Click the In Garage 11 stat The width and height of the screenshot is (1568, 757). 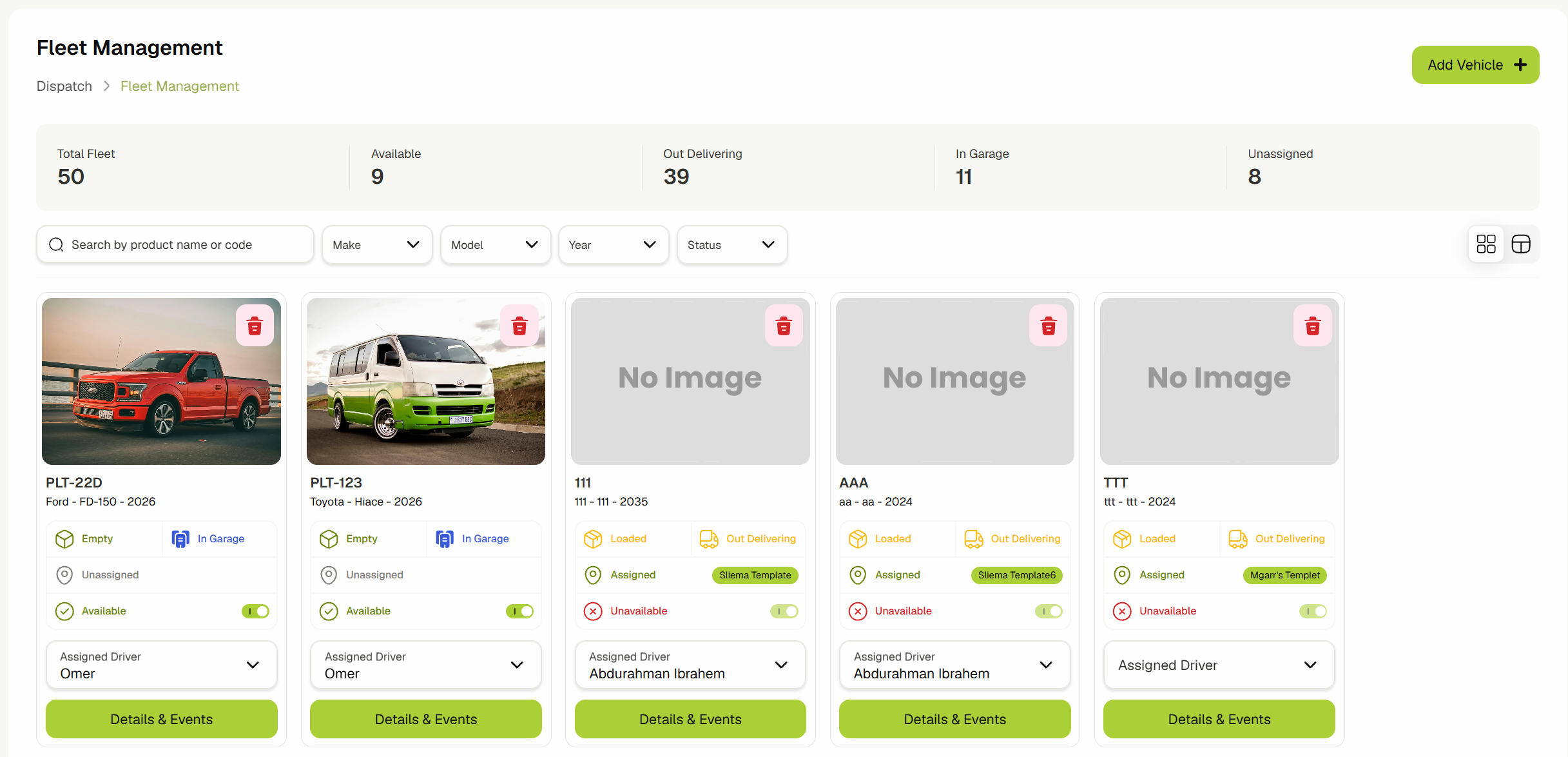pyautogui.click(x=982, y=167)
